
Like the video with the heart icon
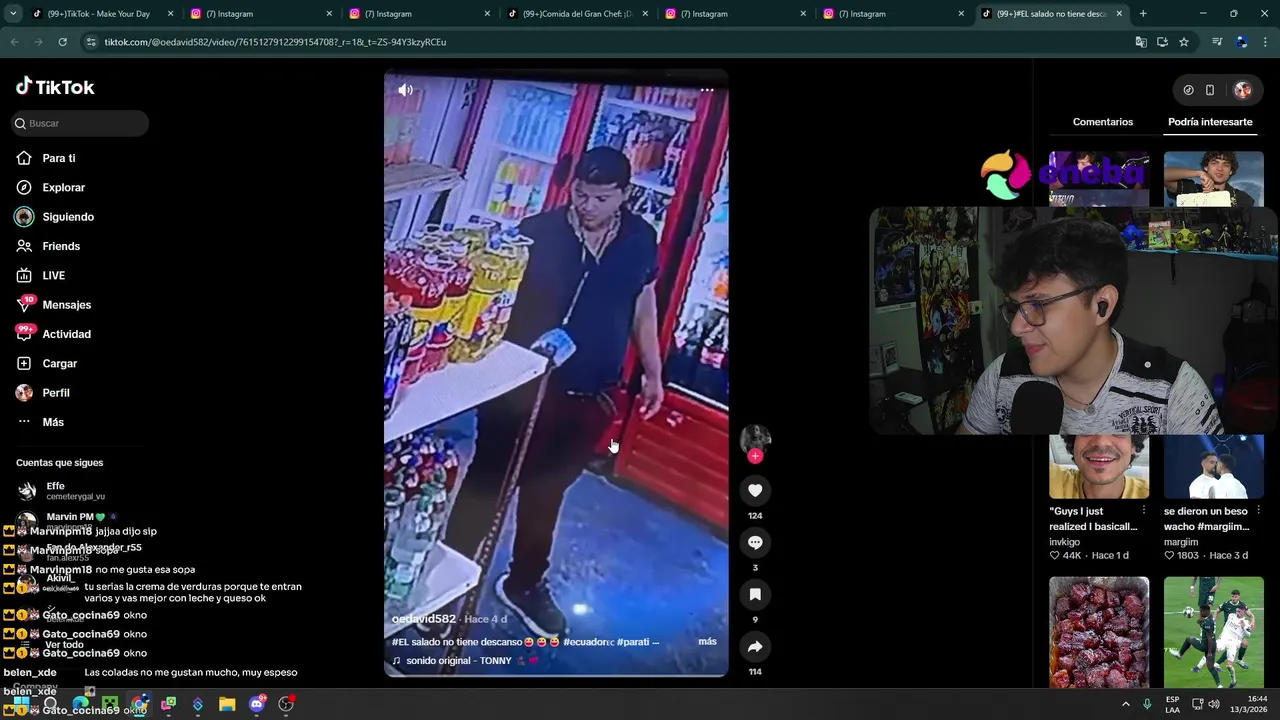click(x=755, y=490)
